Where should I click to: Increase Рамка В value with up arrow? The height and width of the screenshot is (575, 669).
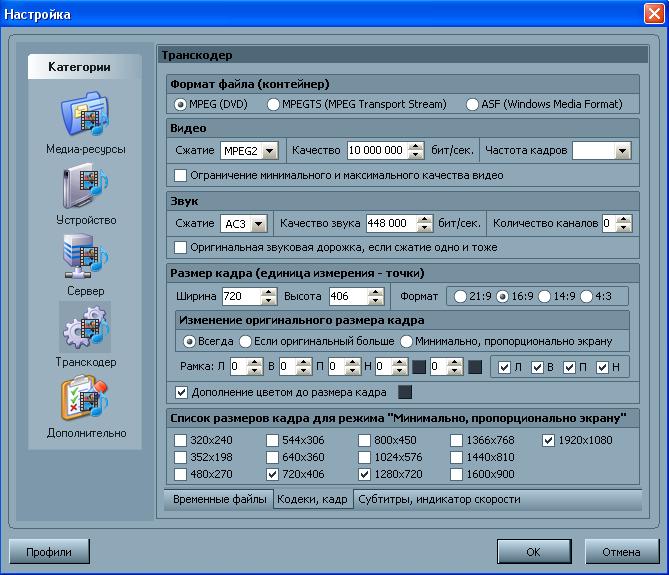(303, 363)
